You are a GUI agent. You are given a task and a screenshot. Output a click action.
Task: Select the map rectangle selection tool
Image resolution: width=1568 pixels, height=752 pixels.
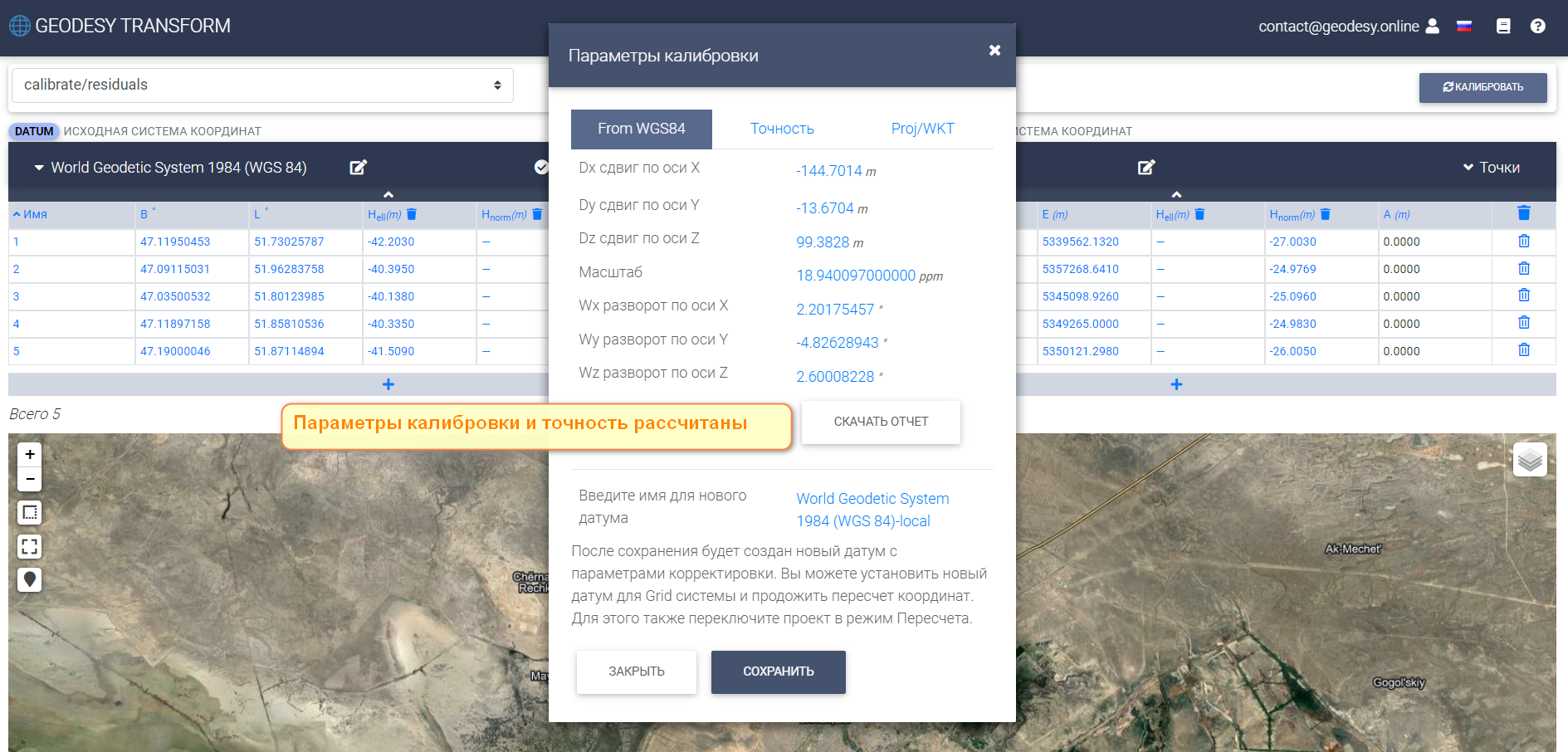[30, 513]
